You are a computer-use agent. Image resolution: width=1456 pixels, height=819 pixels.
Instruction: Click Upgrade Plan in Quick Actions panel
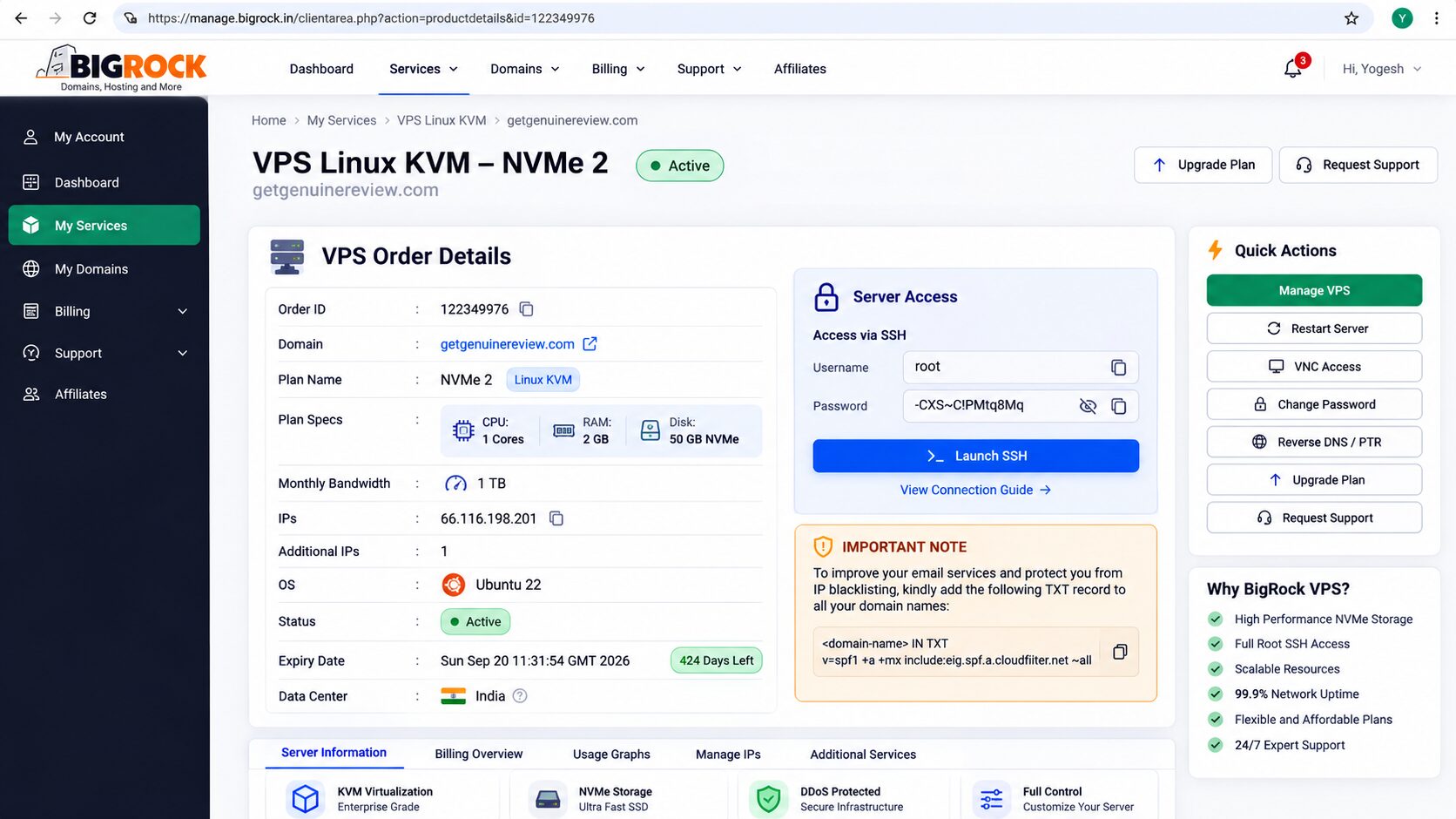1314,480
